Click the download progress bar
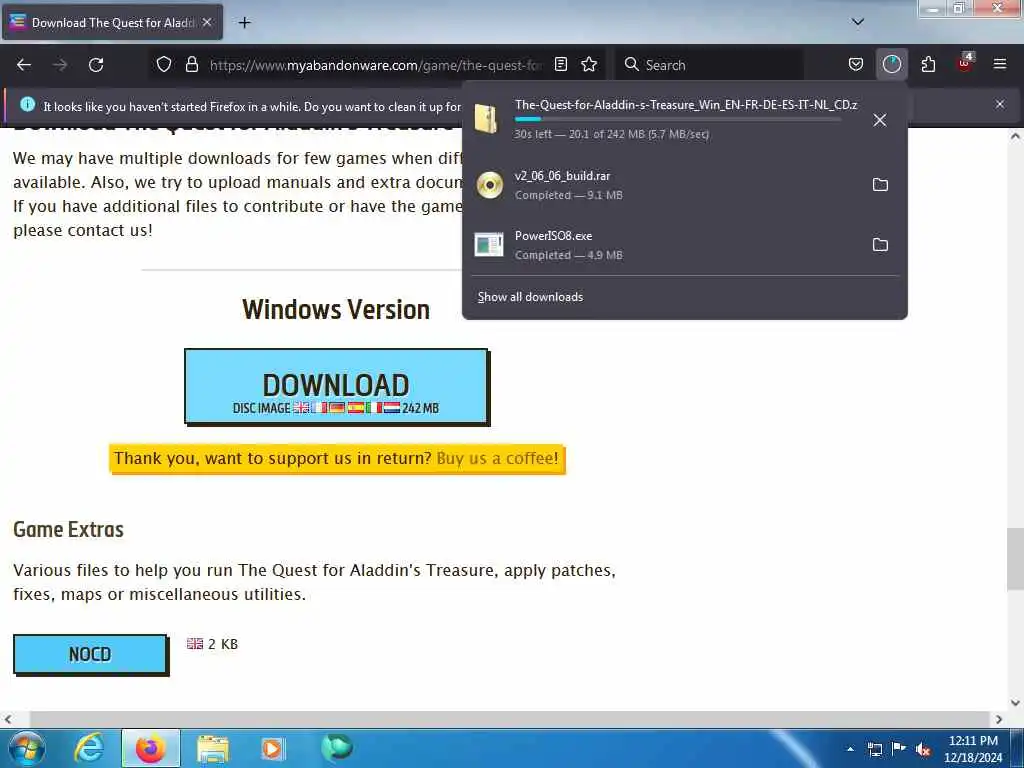Image resolution: width=1024 pixels, height=768 pixels. click(x=678, y=120)
